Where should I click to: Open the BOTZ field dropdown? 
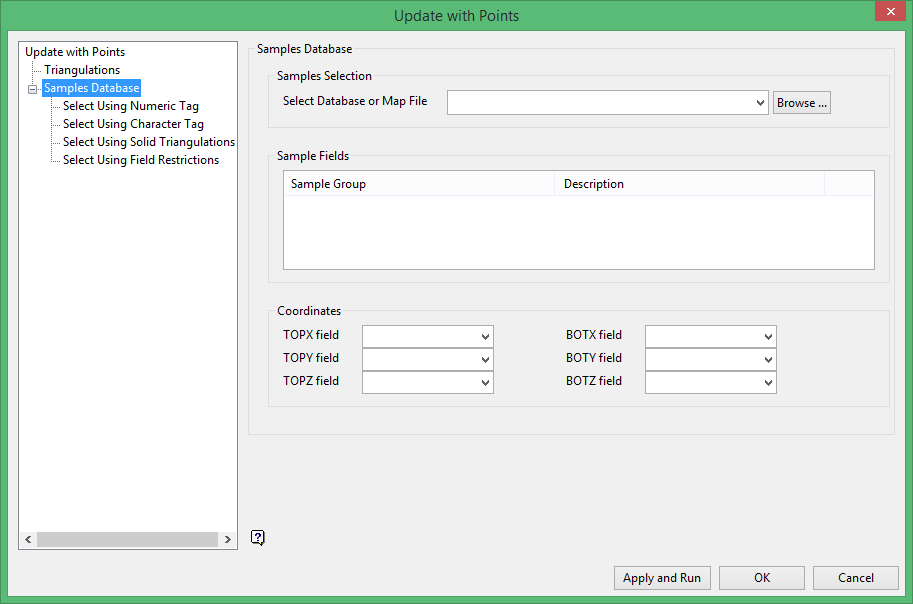coord(768,382)
